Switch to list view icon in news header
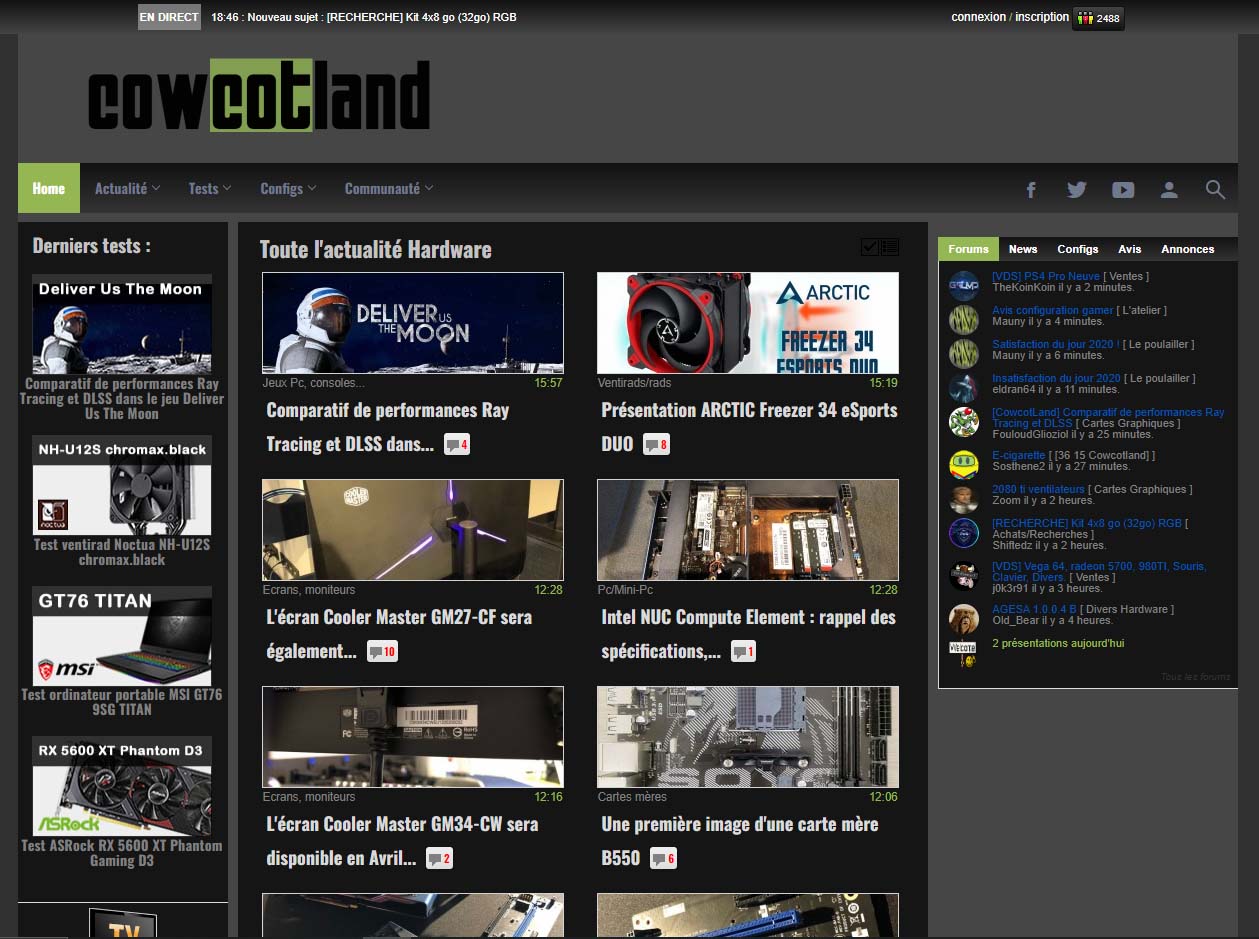 pyautogui.click(x=890, y=247)
